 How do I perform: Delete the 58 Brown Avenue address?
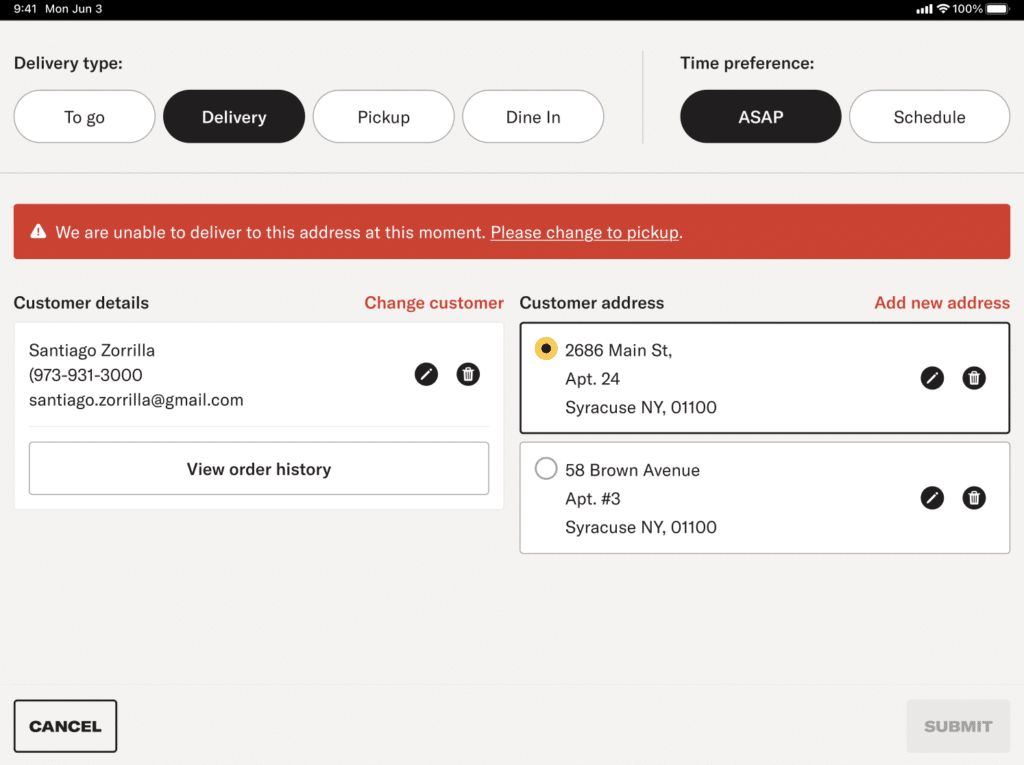(x=974, y=498)
